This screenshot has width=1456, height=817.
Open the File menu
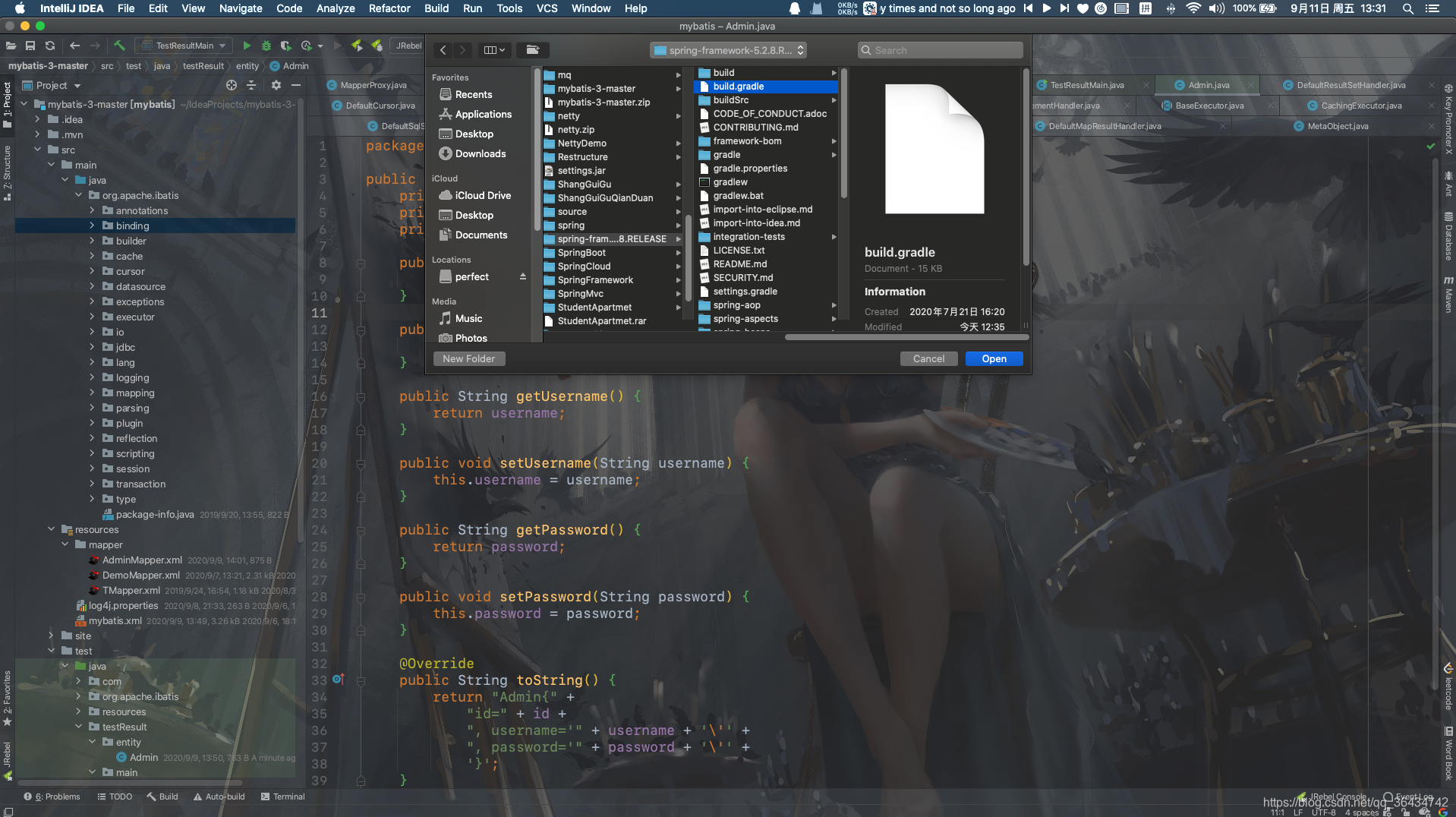[x=126, y=8]
